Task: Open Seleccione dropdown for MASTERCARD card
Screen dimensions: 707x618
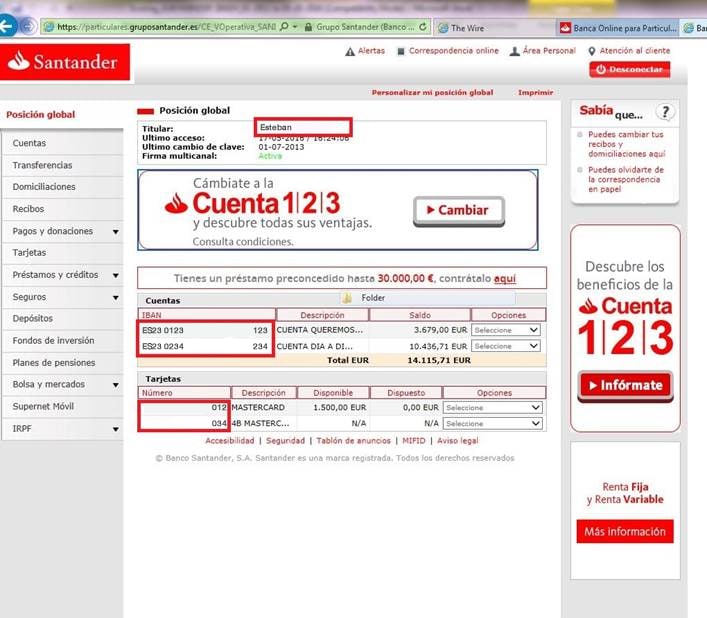Action: [x=493, y=408]
